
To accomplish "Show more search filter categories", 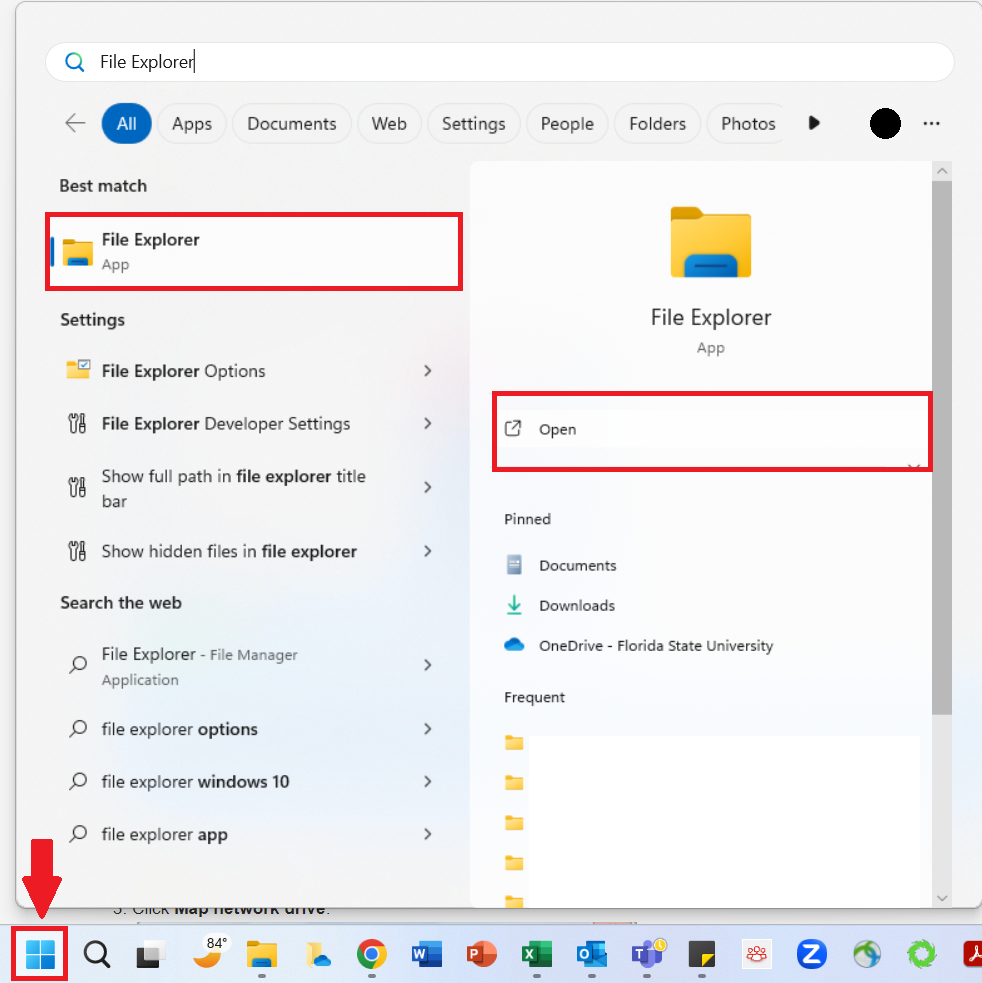I will (x=814, y=123).
